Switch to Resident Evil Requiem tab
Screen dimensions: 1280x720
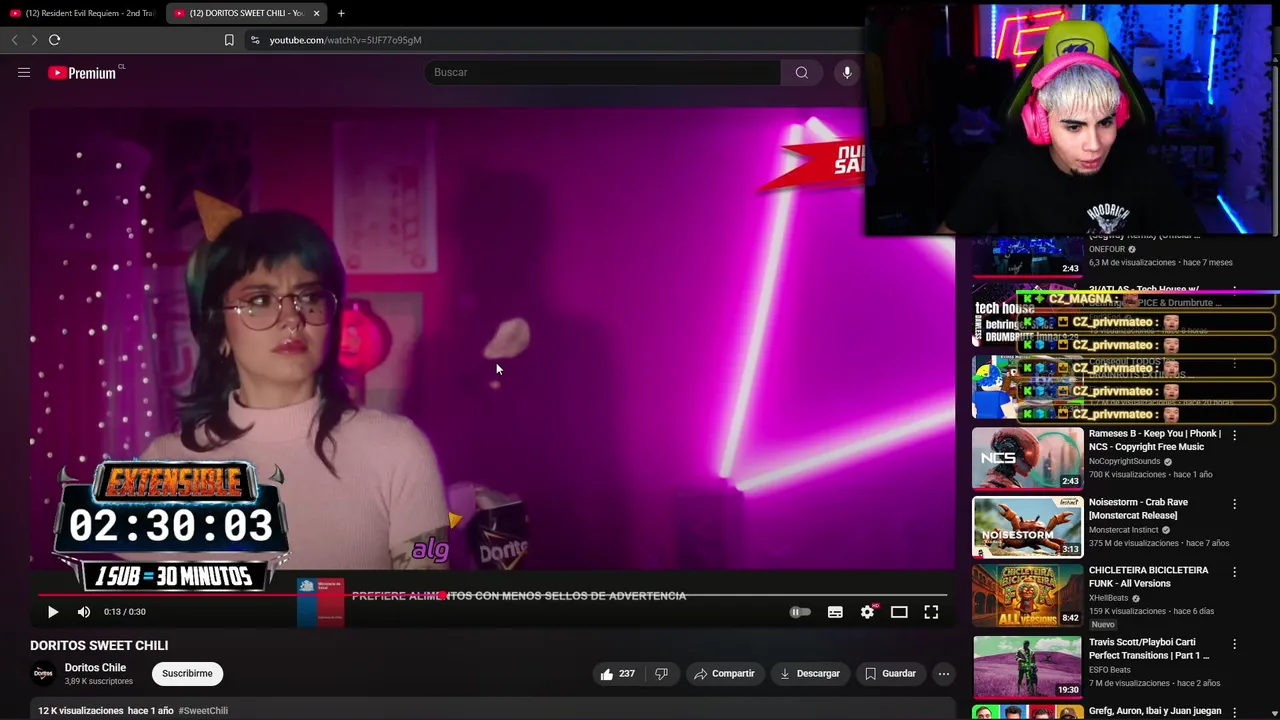point(82,13)
